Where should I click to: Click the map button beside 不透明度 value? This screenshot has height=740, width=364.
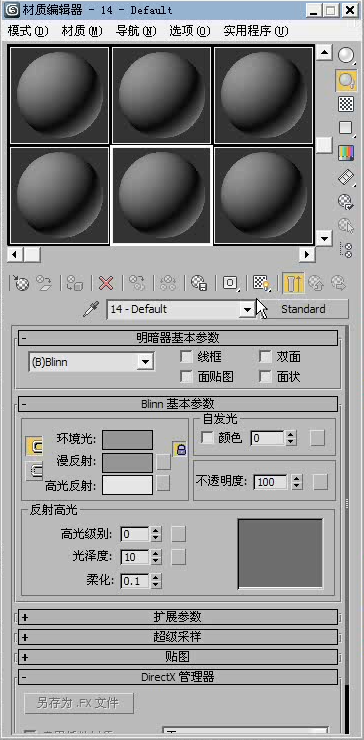(x=320, y=482)
